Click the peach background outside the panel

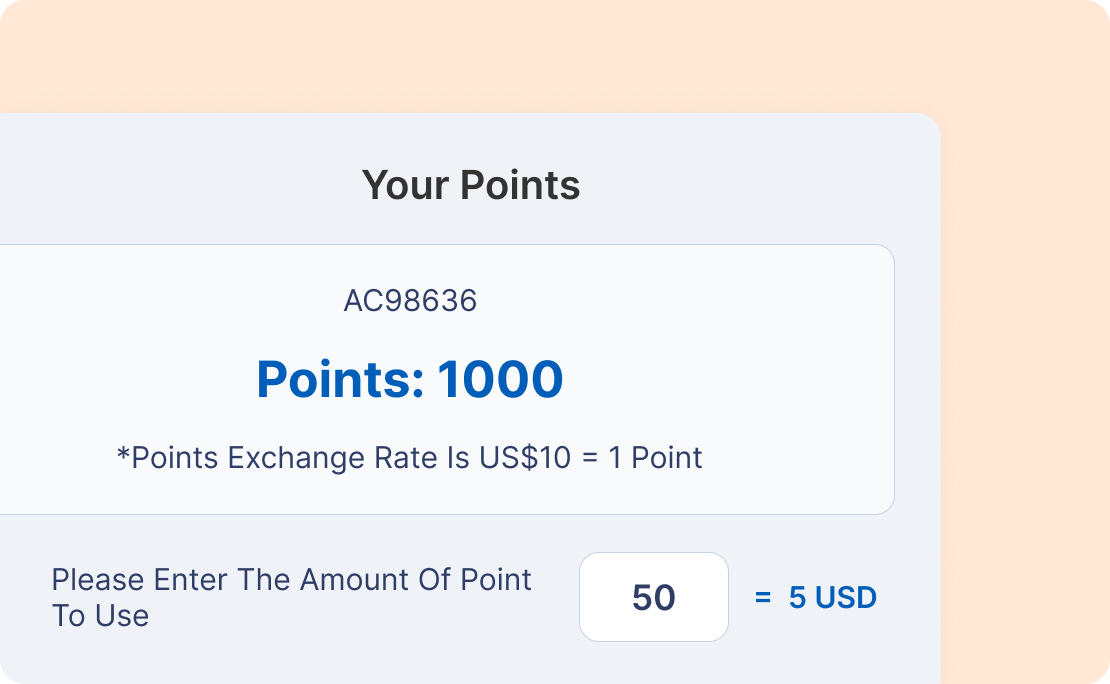(1020, 300)
